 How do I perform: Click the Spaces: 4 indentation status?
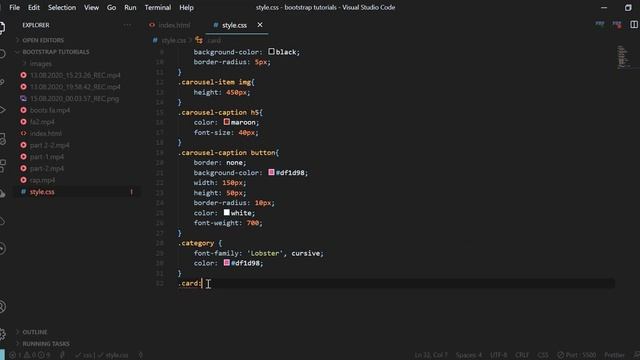point(469,355)
